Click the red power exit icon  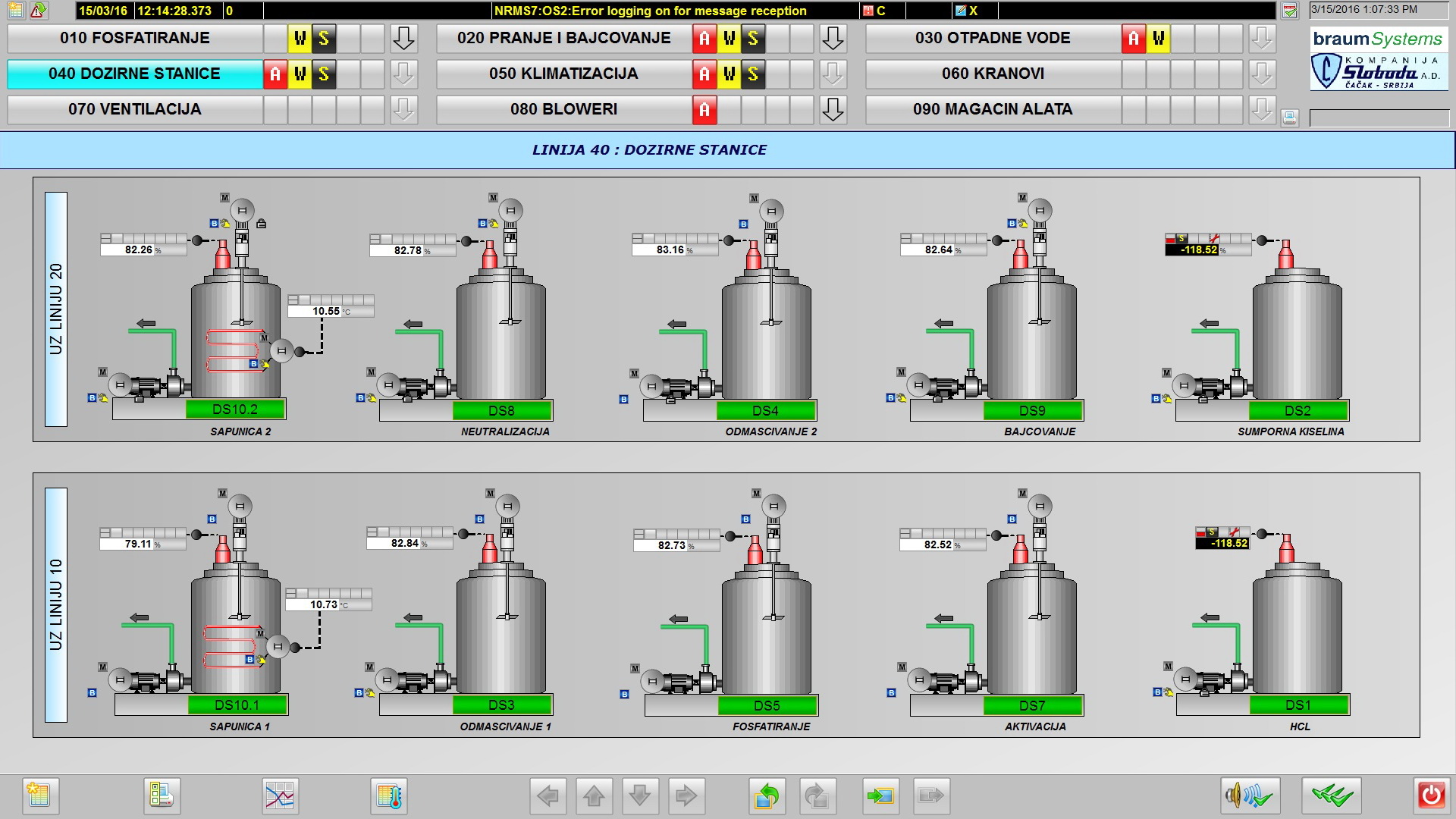click(1431, 795)
